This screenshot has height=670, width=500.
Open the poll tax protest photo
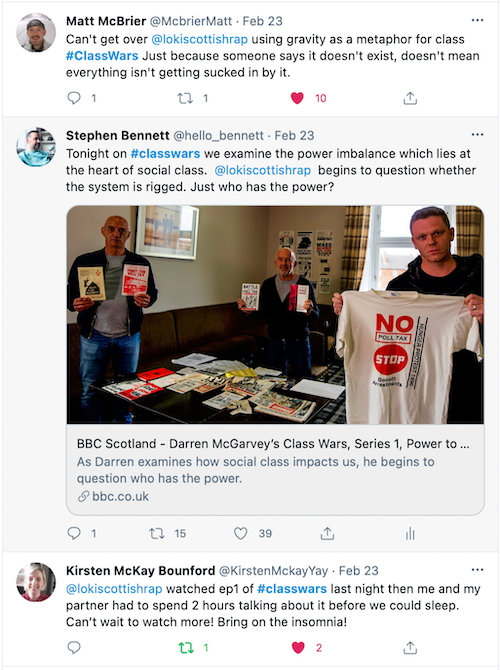coord(275,315)
